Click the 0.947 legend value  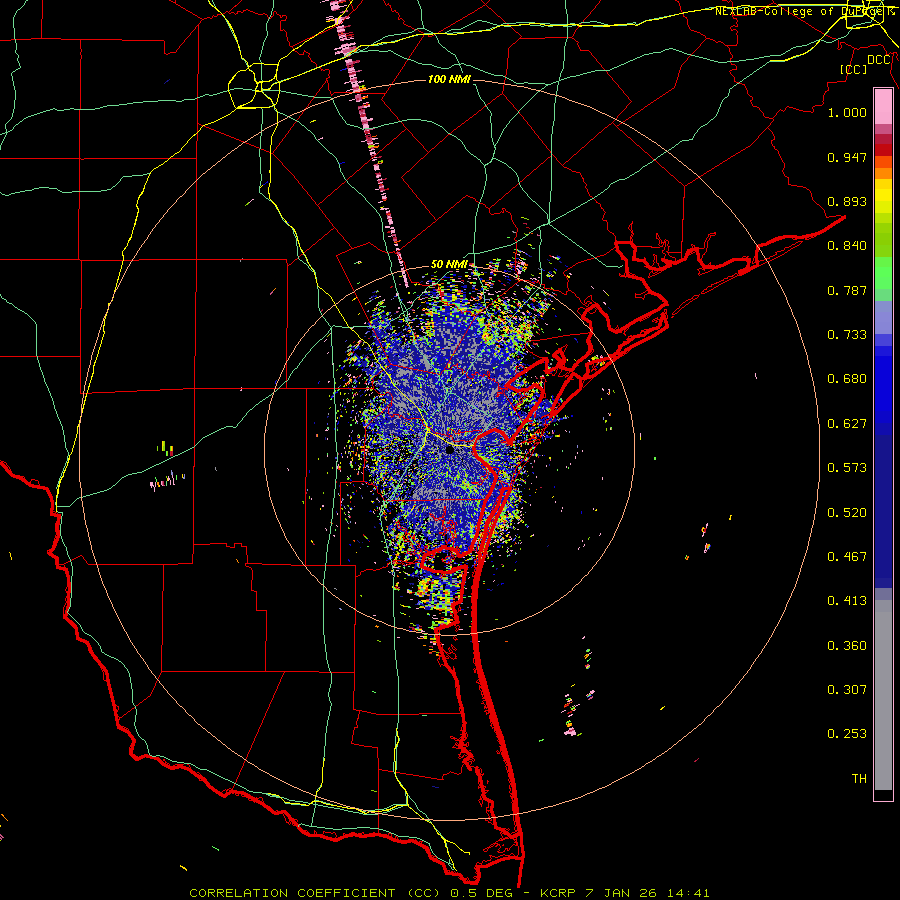point(847,157)
